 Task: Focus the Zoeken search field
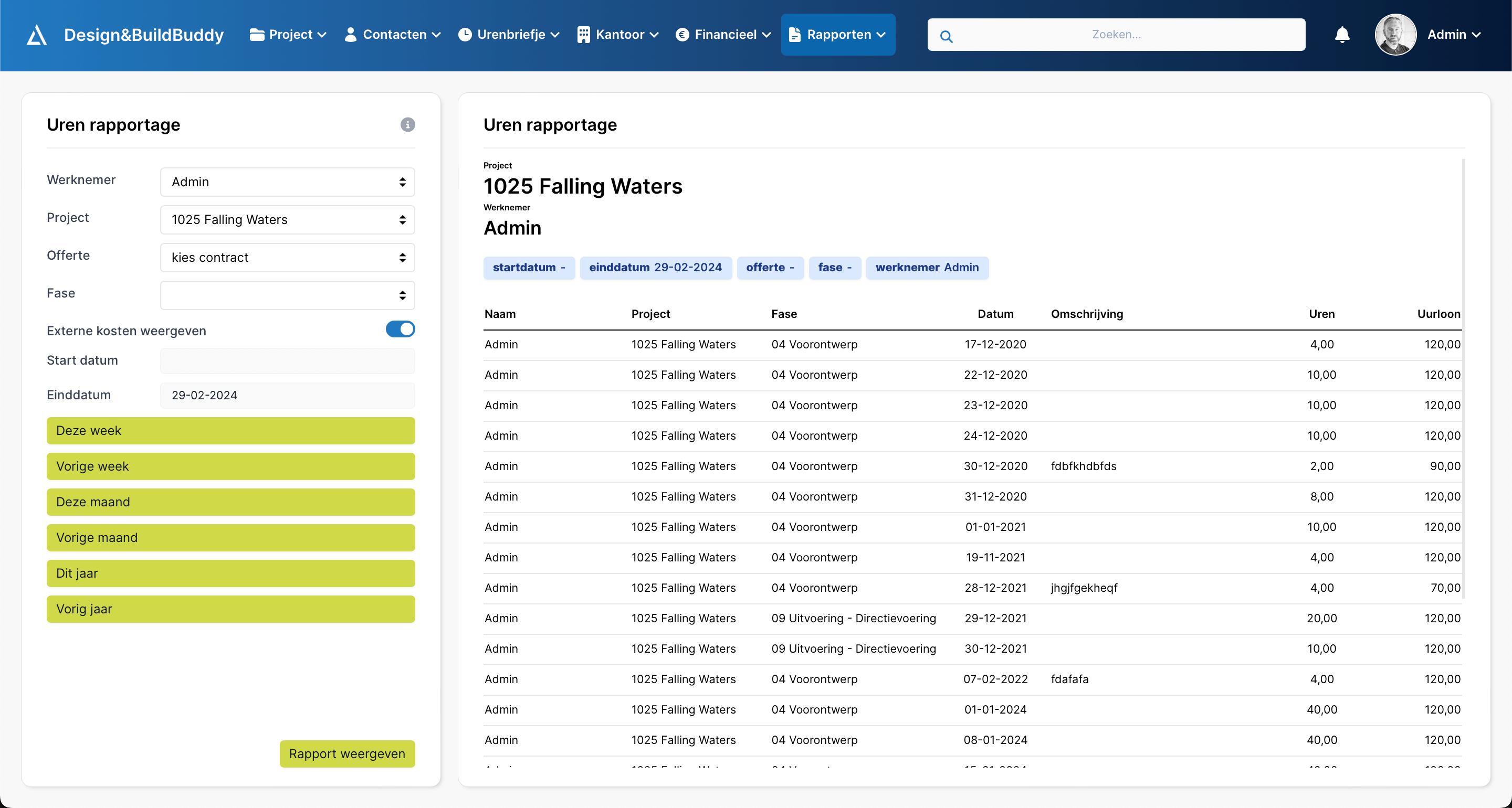tap(1116, 35)
